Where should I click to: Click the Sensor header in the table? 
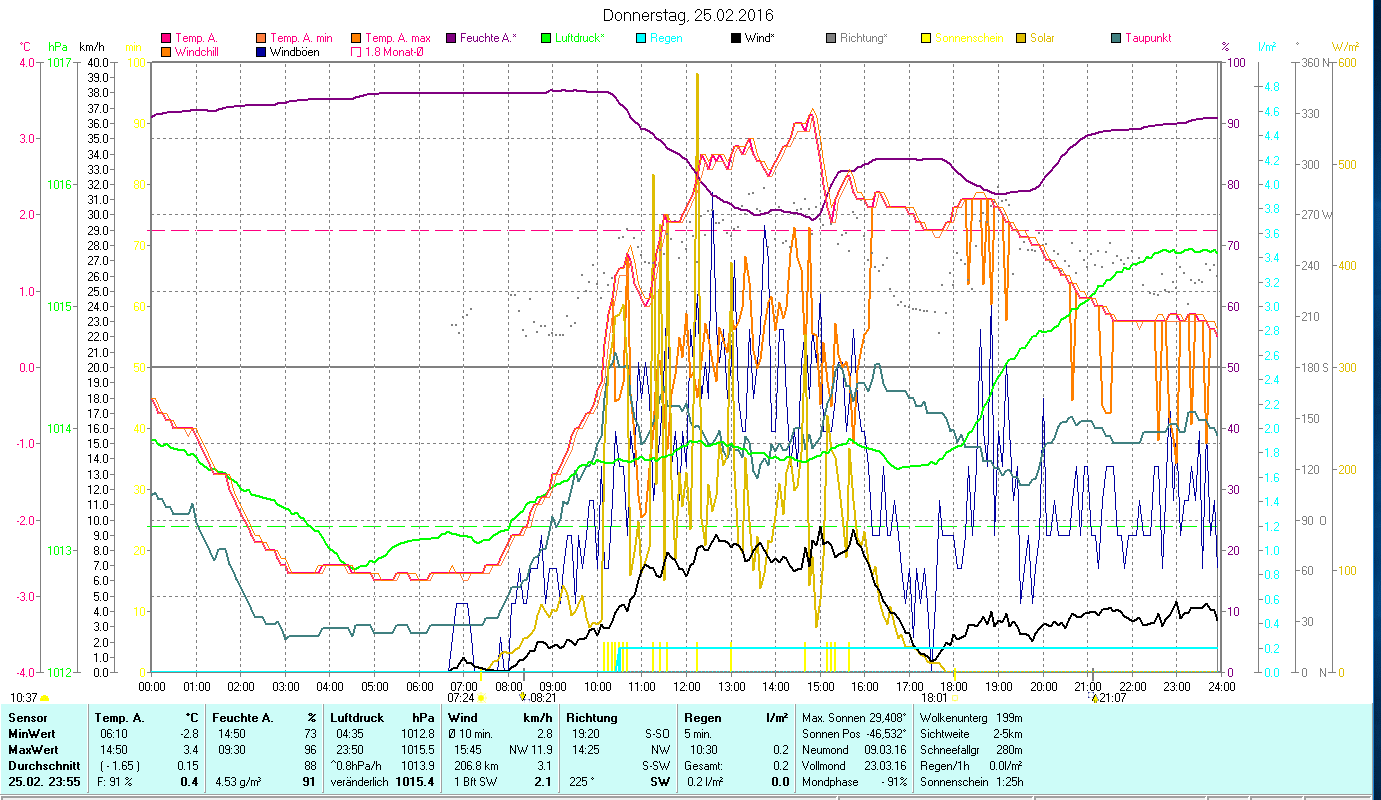pos(27,718)
